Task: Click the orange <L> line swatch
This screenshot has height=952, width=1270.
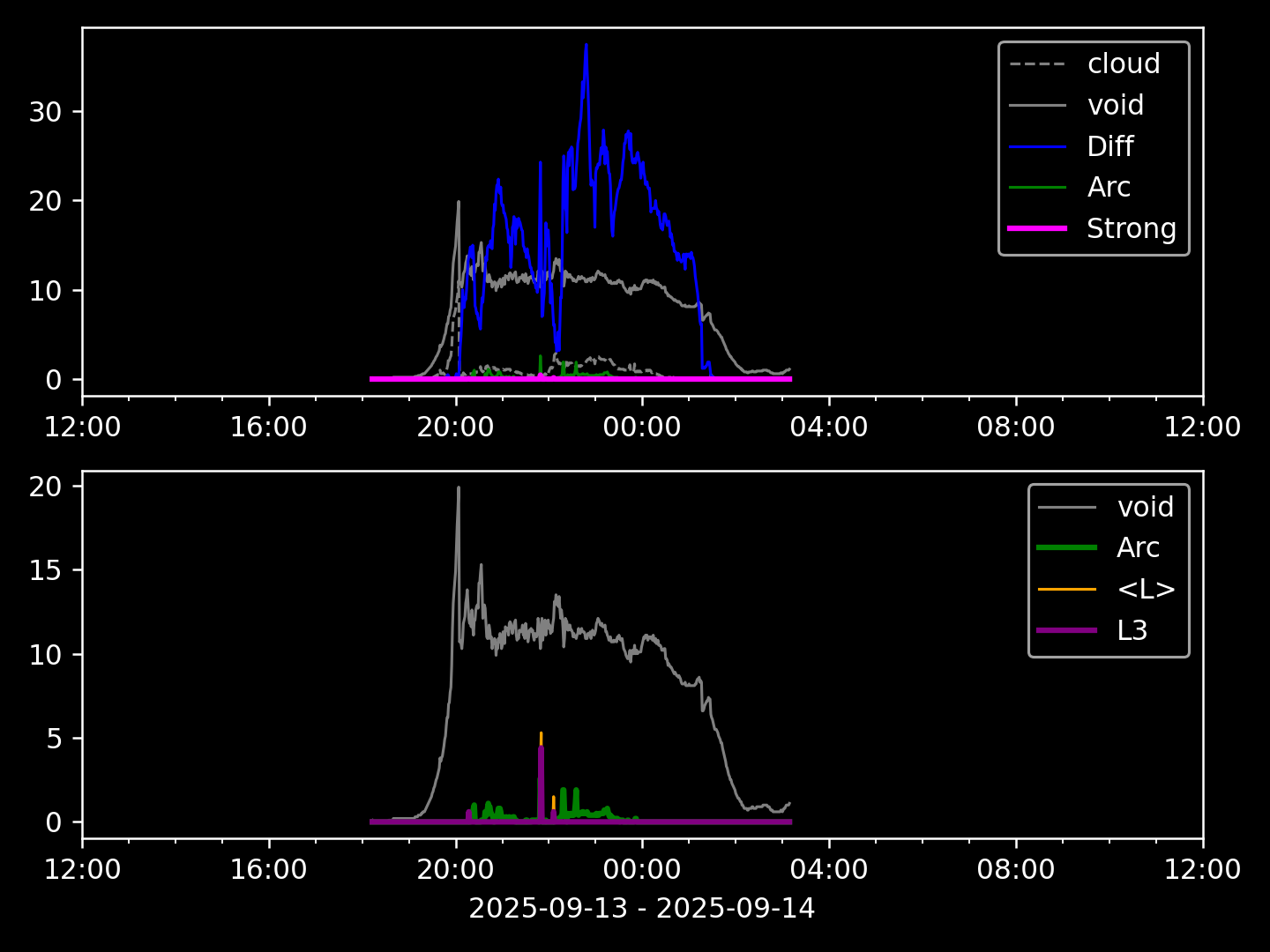Action: point(1067,589)
